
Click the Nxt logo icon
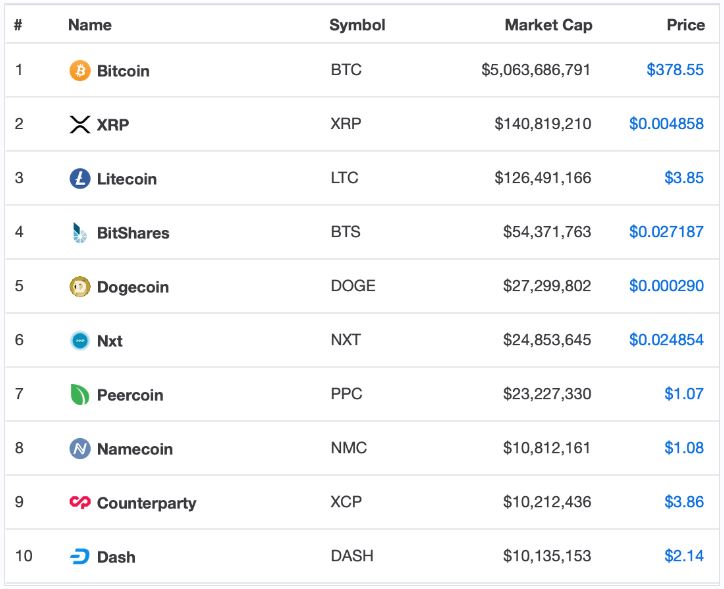coord(80,341)
